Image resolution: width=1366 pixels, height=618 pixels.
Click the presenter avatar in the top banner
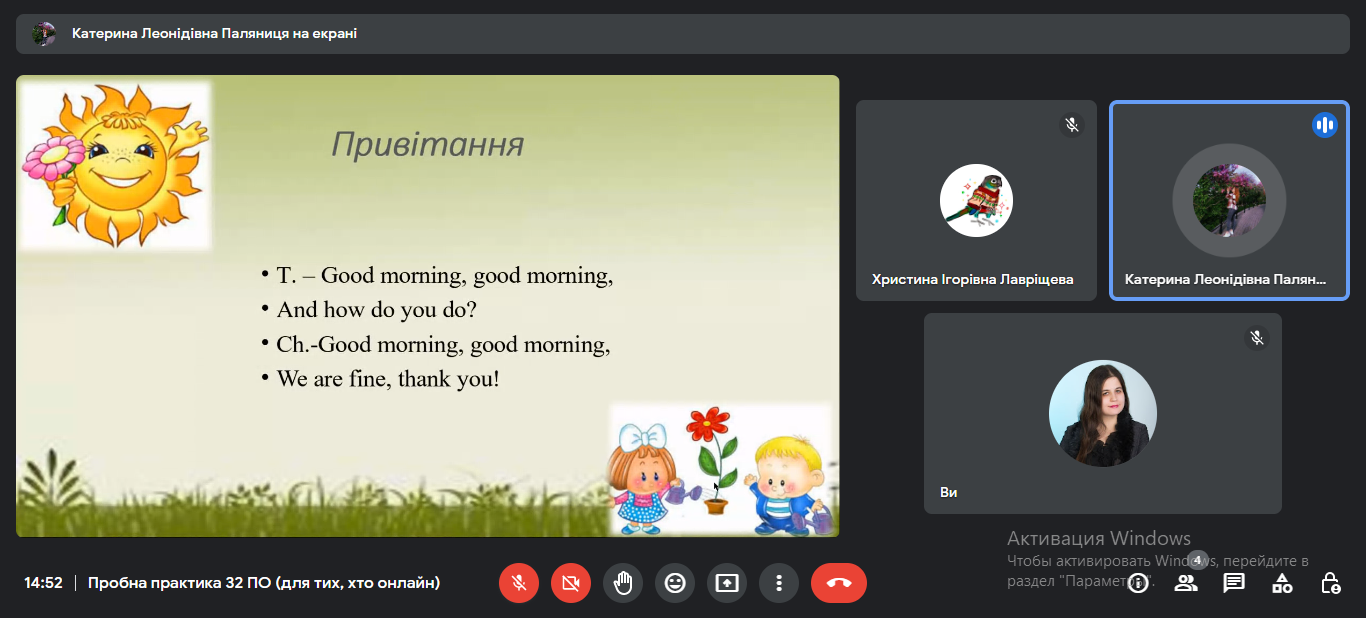tap(44, 34)
